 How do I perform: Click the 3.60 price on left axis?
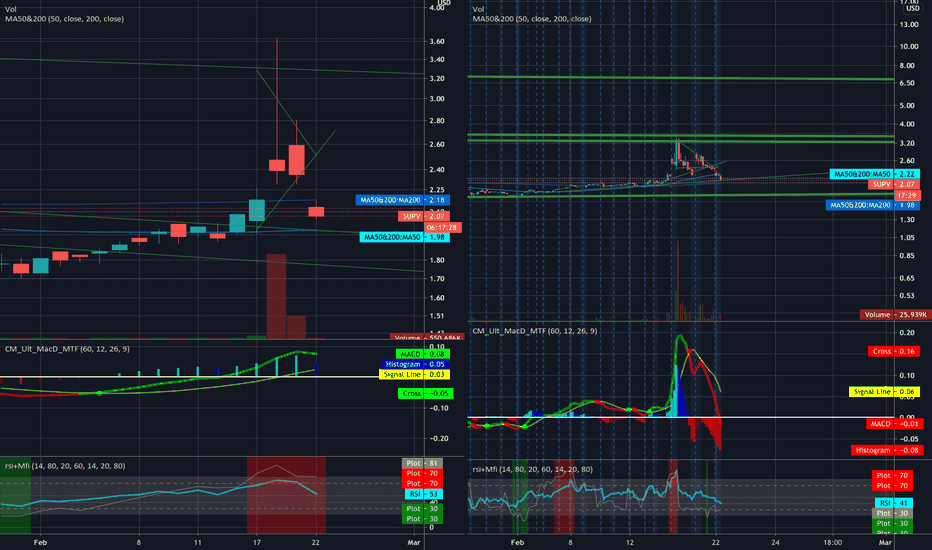point(437,42)
